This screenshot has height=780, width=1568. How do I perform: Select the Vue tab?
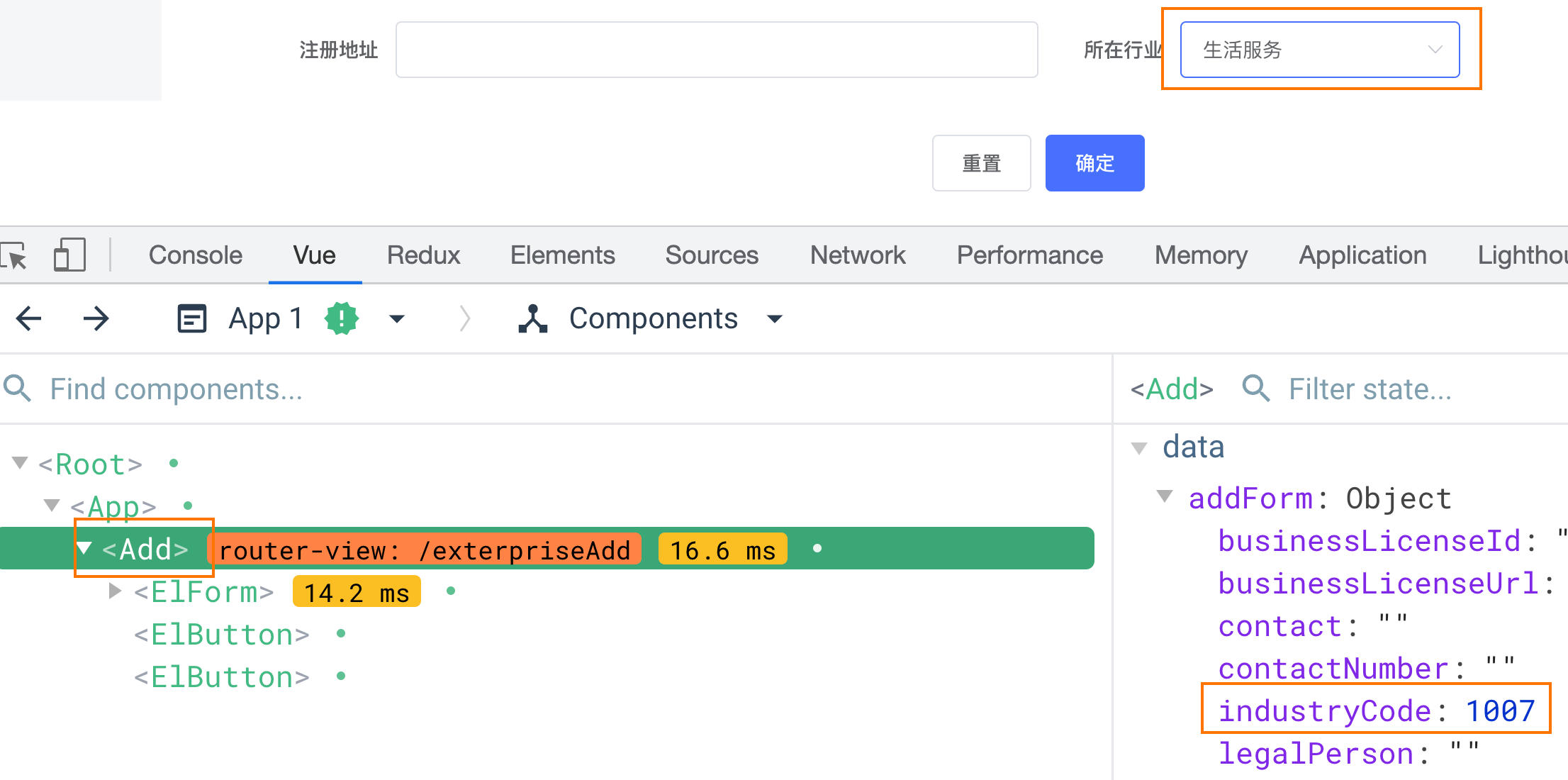315,255
